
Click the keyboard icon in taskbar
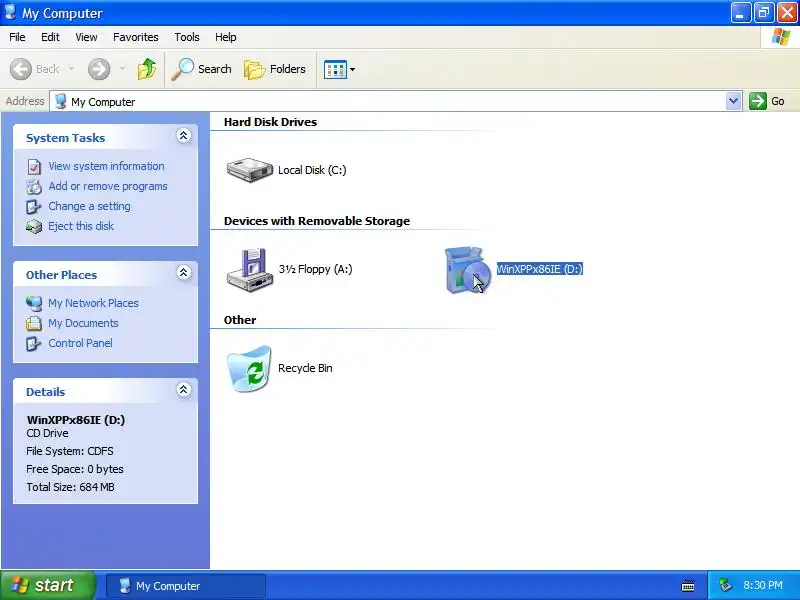click(x=688, y=585)
